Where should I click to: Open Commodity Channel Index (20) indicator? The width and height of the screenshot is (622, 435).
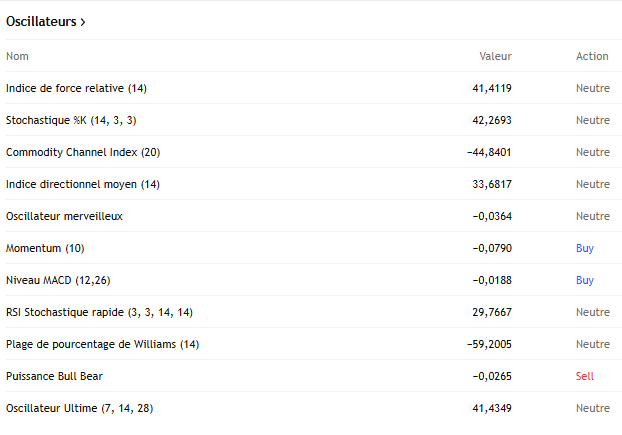tap(83, 152)
